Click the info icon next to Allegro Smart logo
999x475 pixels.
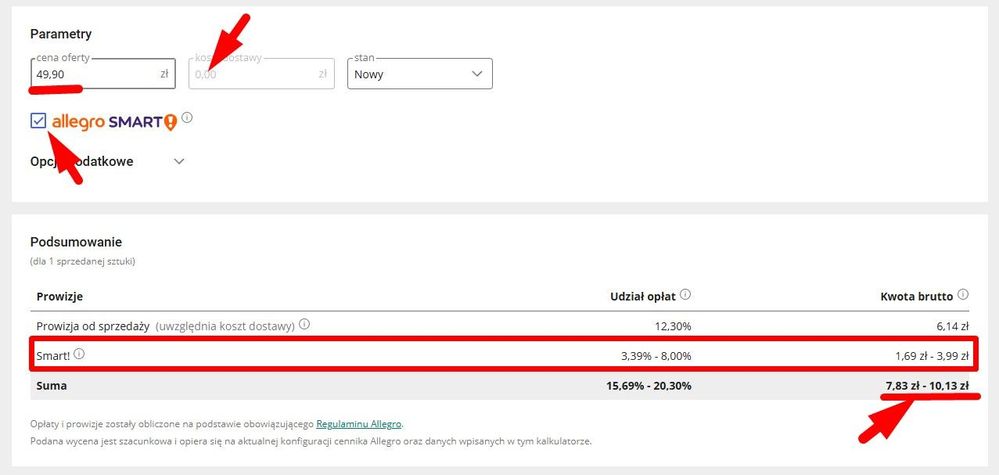pos(187,118)
